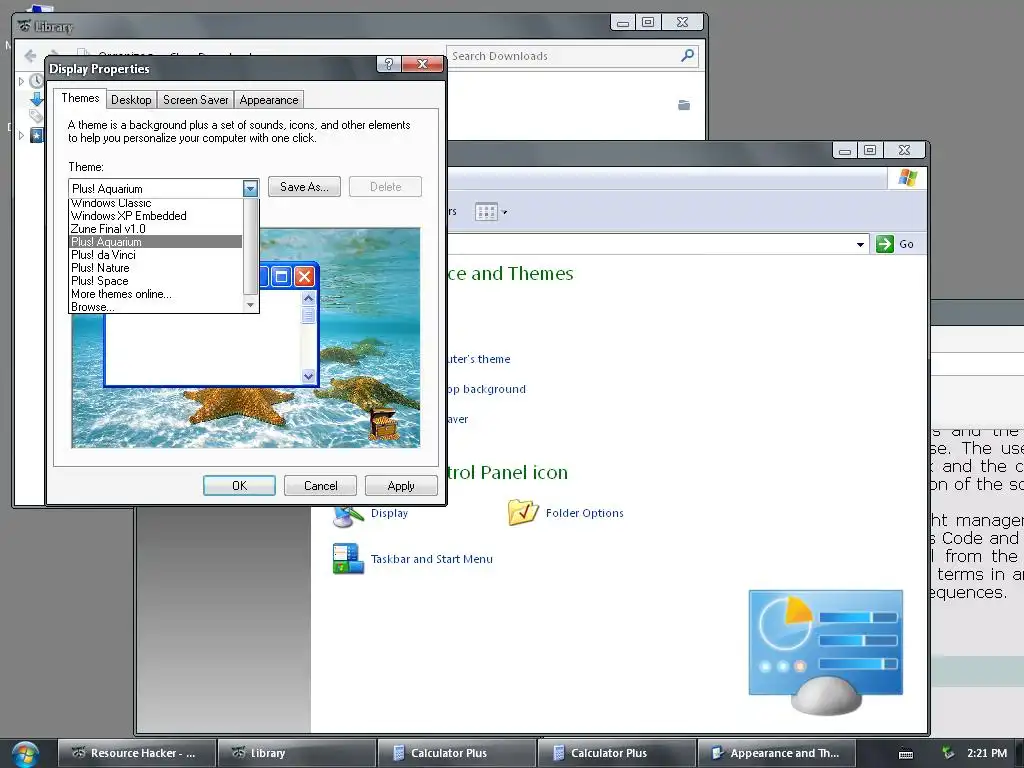This screenshot has height=768, width=1024.
Task: Click the Windows flag logo icon
Action: tap(907, 178)
